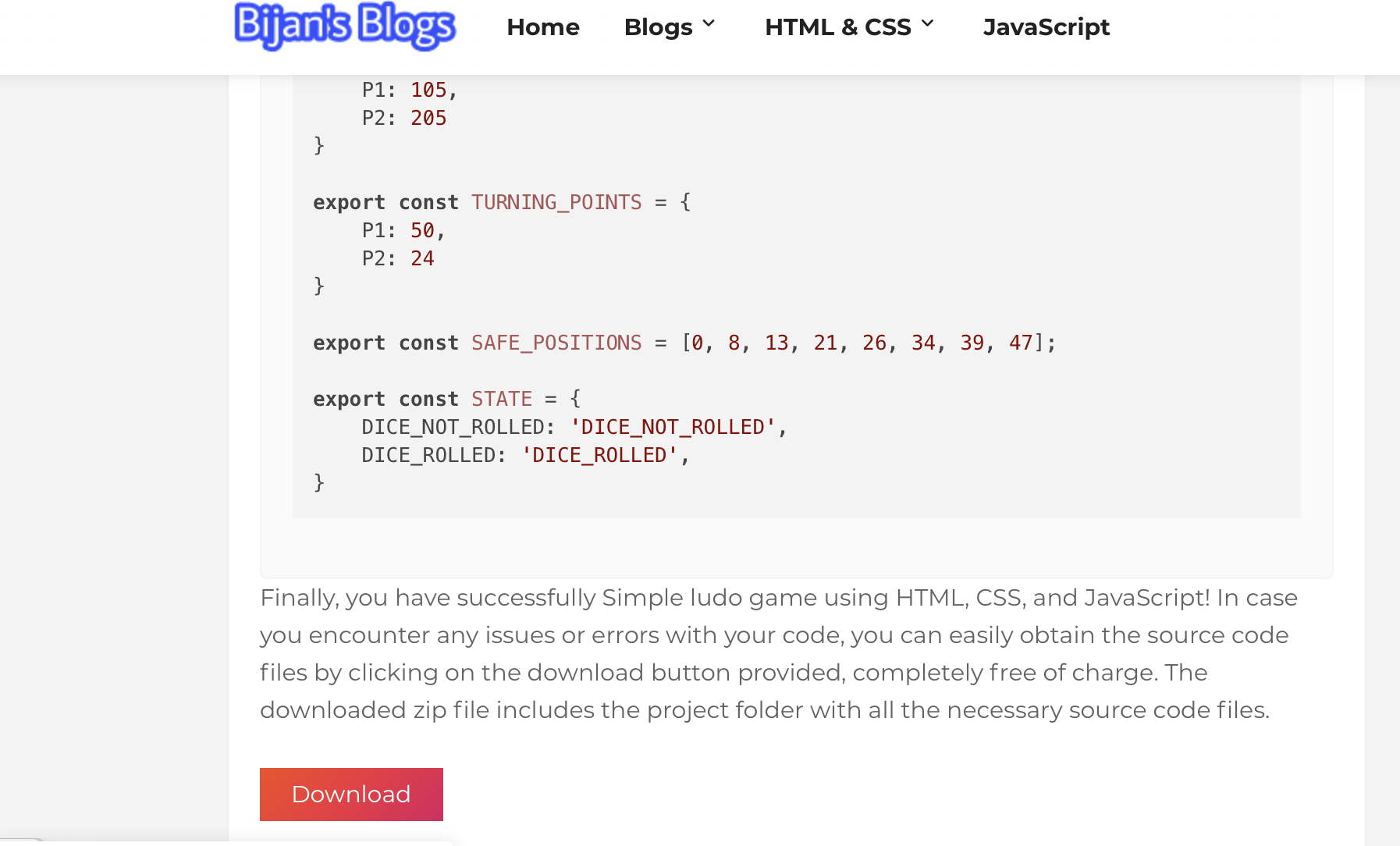Viewport: 1400px width, 846px height.
Task: Click the TURNING_POINTS constant name in code
Action: point(556,203)
